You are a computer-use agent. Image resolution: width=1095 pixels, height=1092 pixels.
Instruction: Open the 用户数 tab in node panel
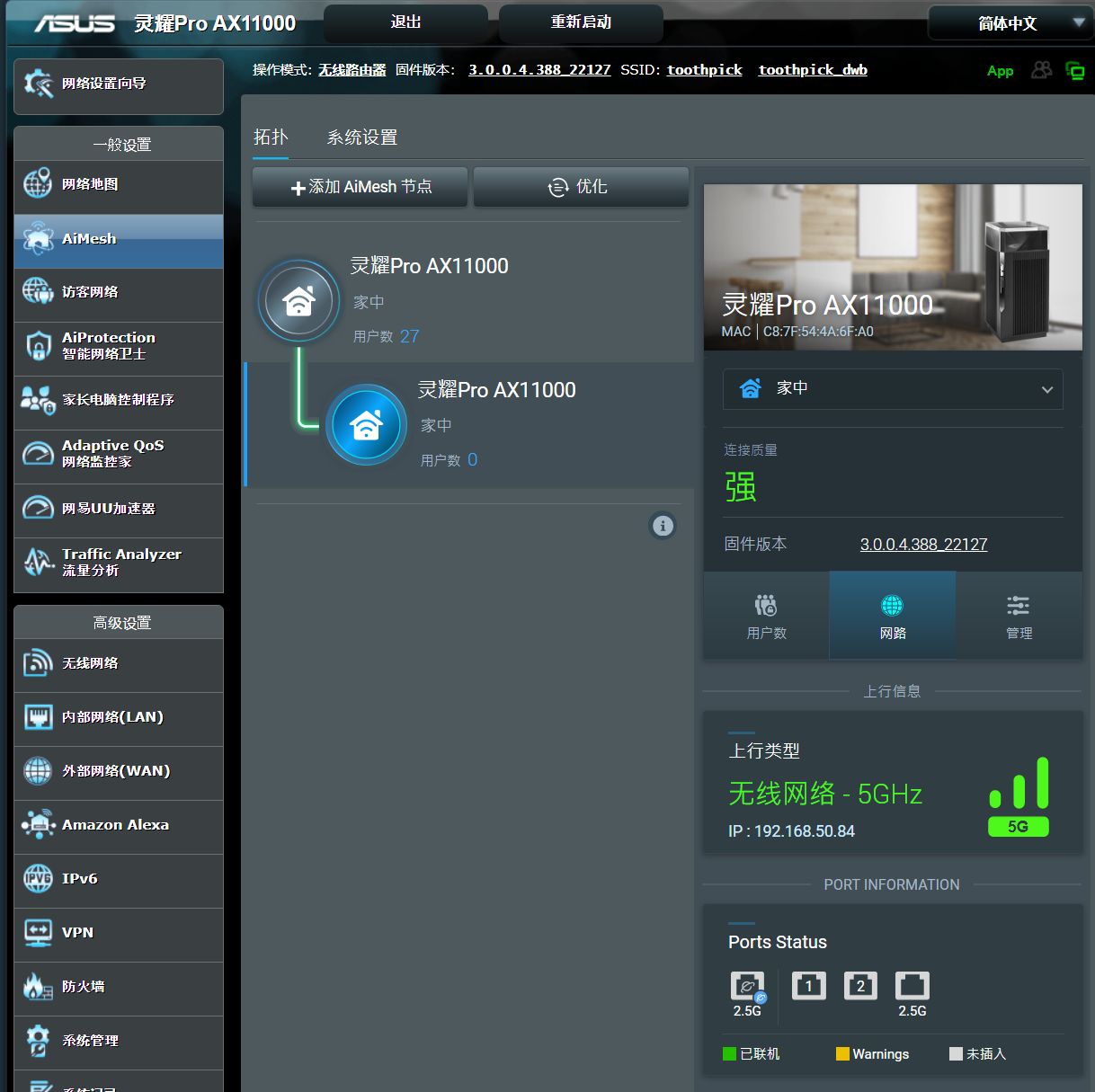766,616
